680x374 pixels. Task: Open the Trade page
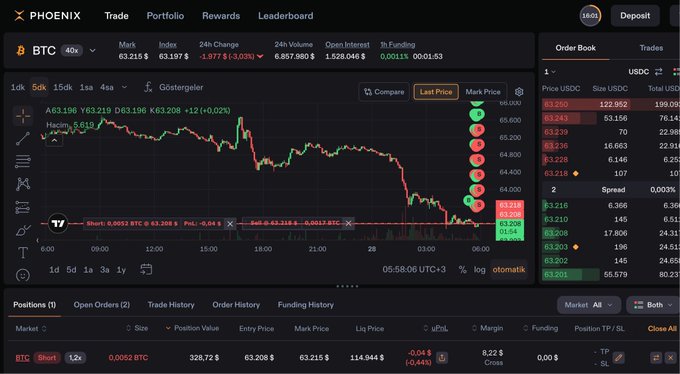coord(116,16)
